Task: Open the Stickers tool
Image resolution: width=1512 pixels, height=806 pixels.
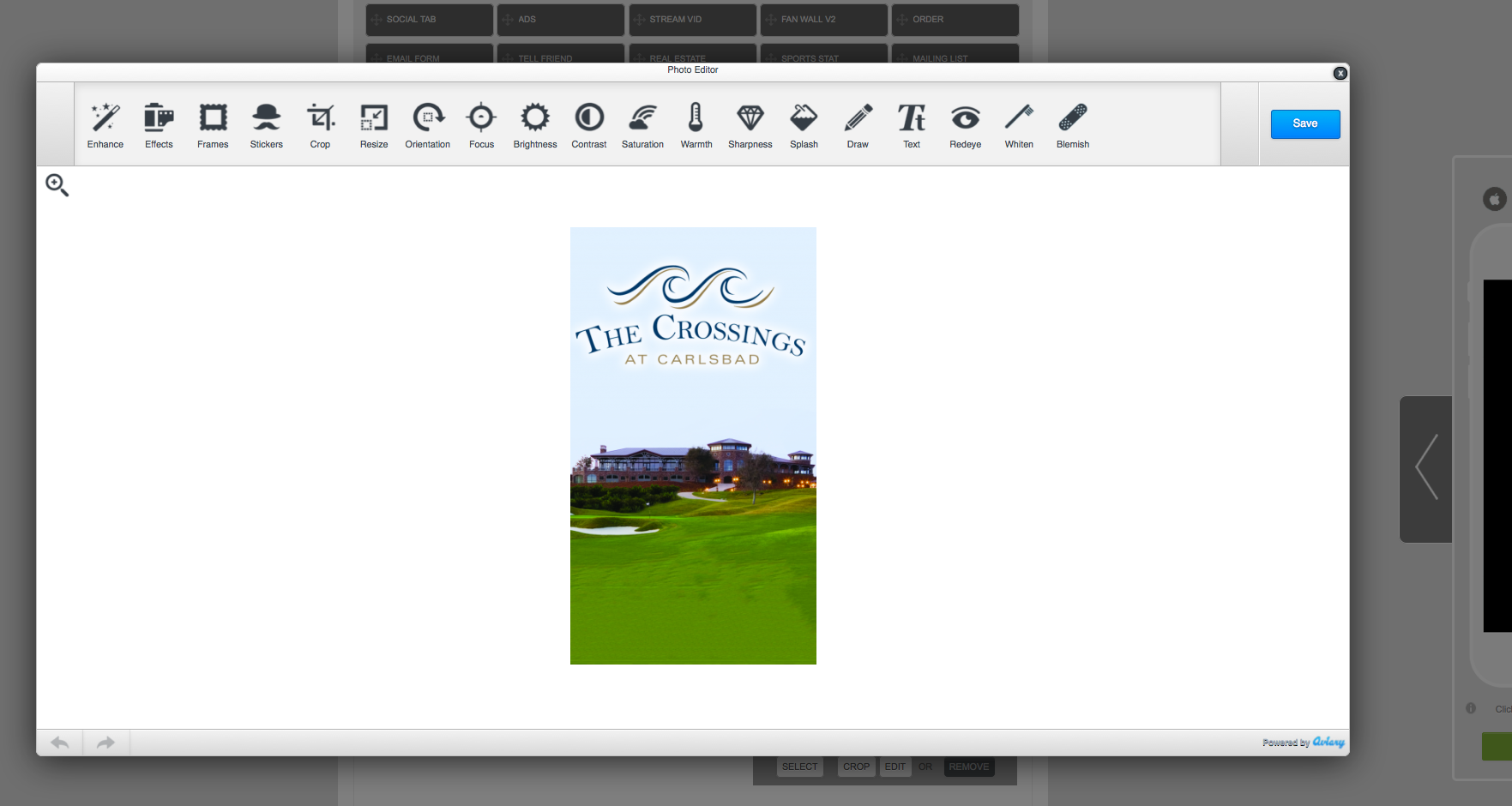Action: [x=267, y=124]
